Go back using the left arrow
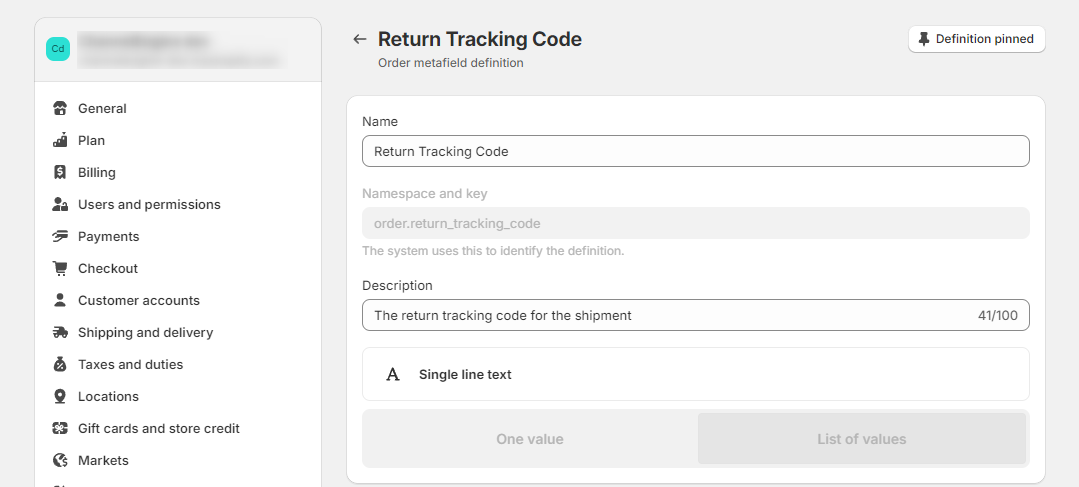The image size is (1079, 487). pyautogui.click(x=360, y=40)
